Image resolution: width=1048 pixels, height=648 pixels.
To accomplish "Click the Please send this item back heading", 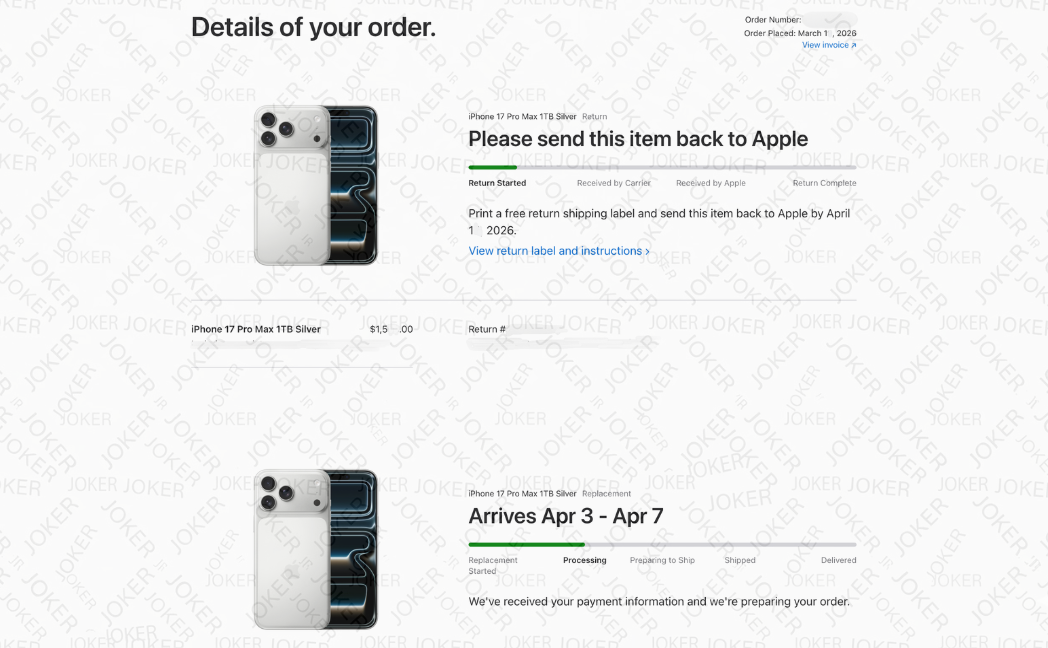I will tap(638, 139).
